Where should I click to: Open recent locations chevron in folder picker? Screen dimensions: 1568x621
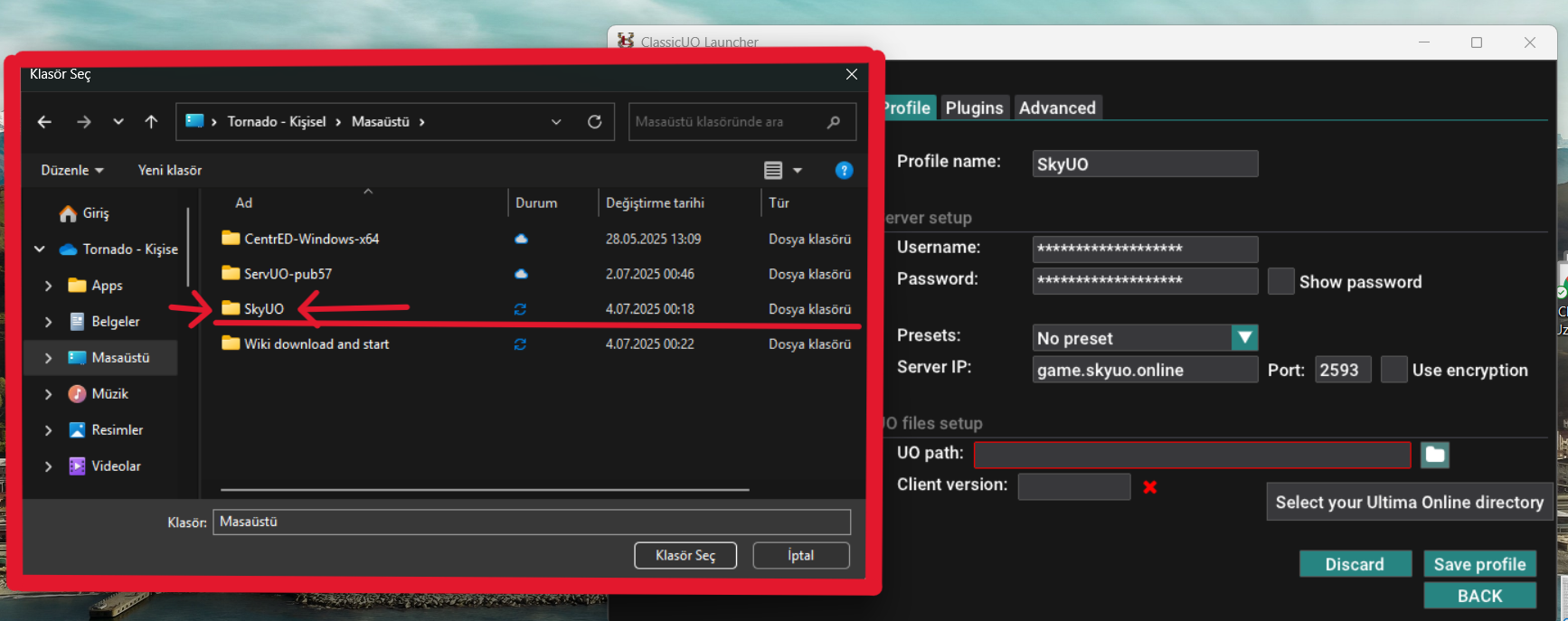tap(118, 122)
